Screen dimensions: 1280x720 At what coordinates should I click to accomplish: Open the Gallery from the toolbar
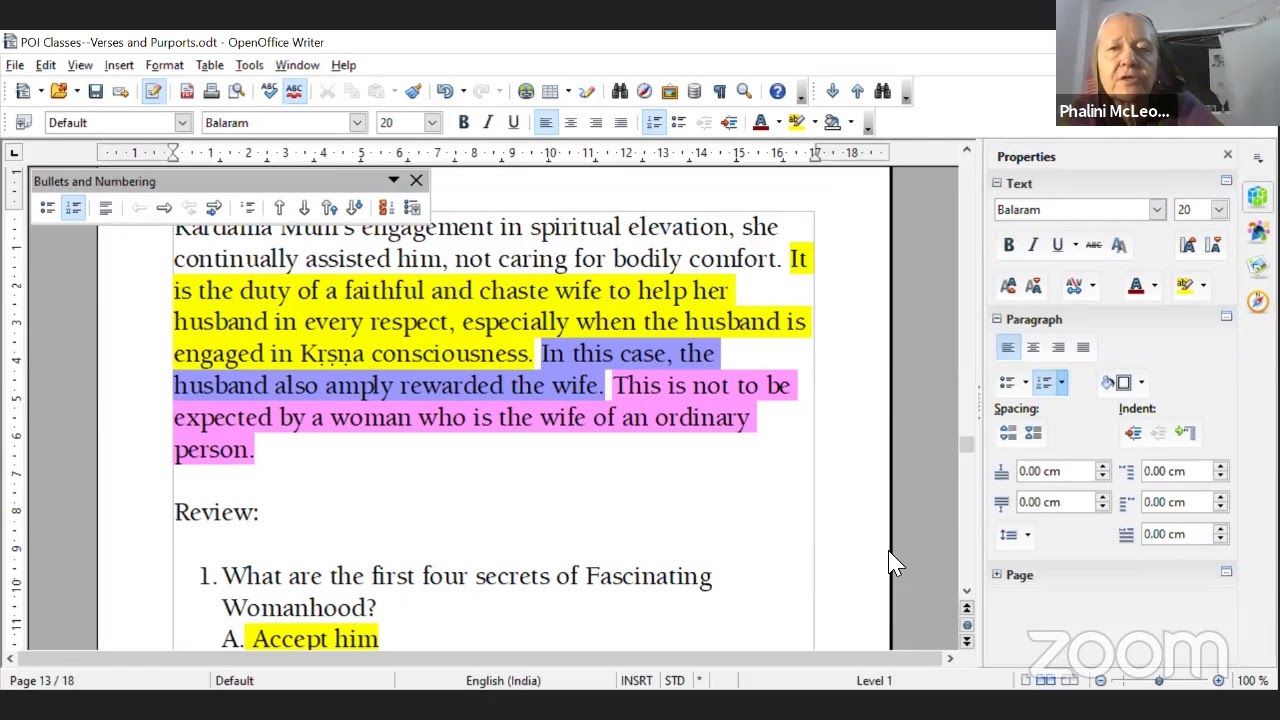click(x=669, y=92)
